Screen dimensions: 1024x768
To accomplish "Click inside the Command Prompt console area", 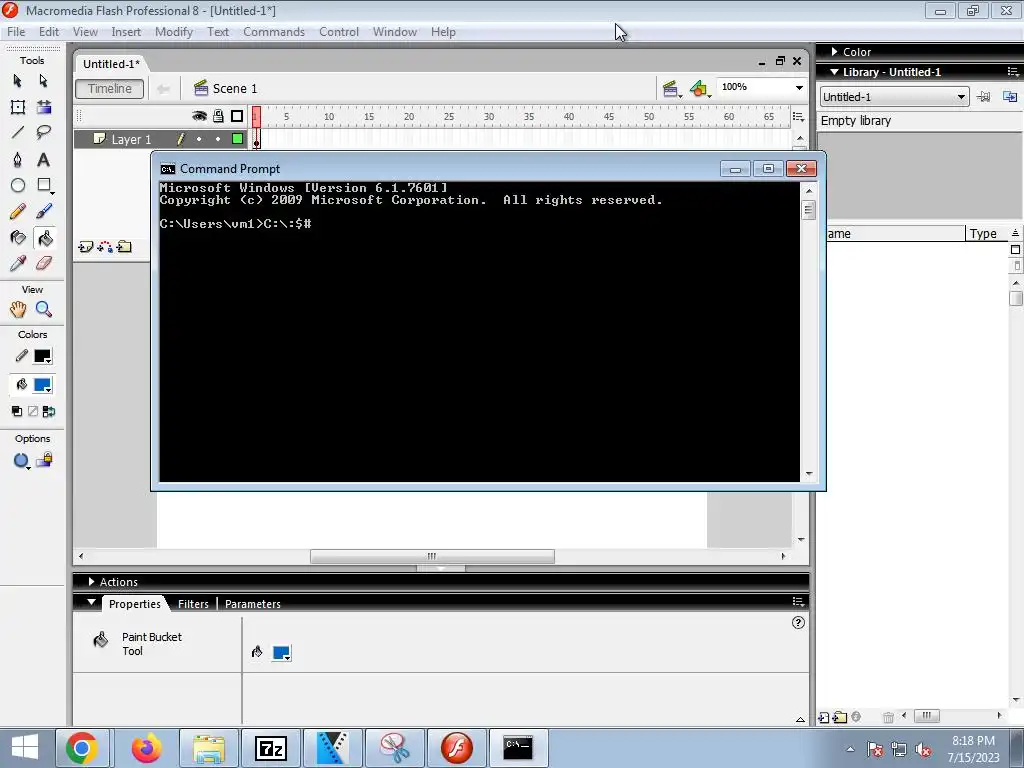I will tap(479, 332).
